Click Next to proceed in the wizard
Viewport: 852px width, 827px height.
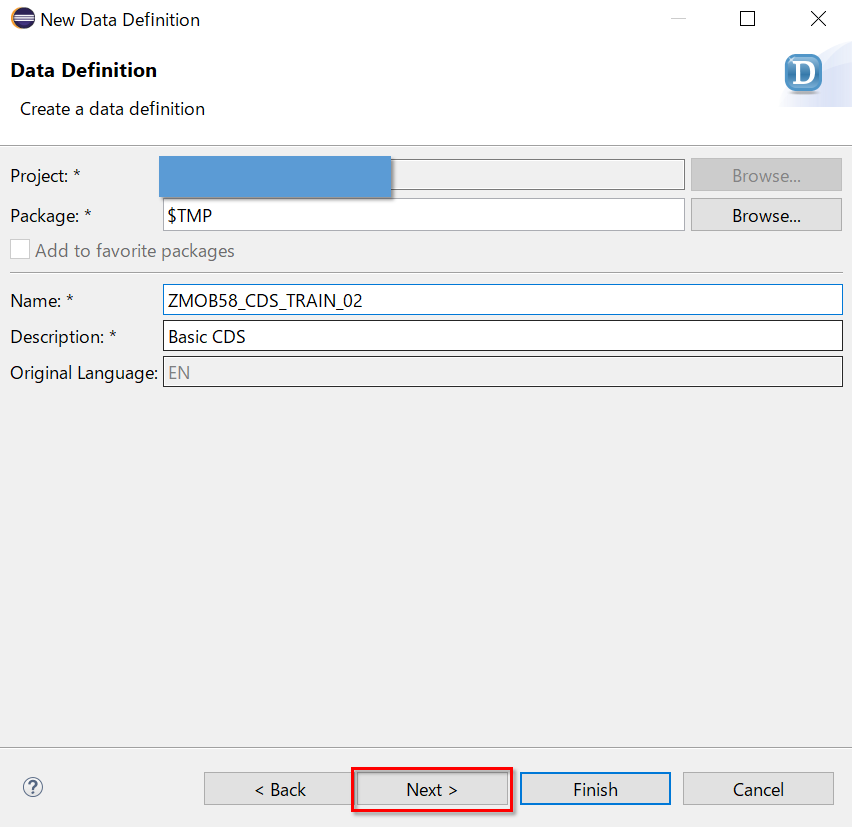431,789
